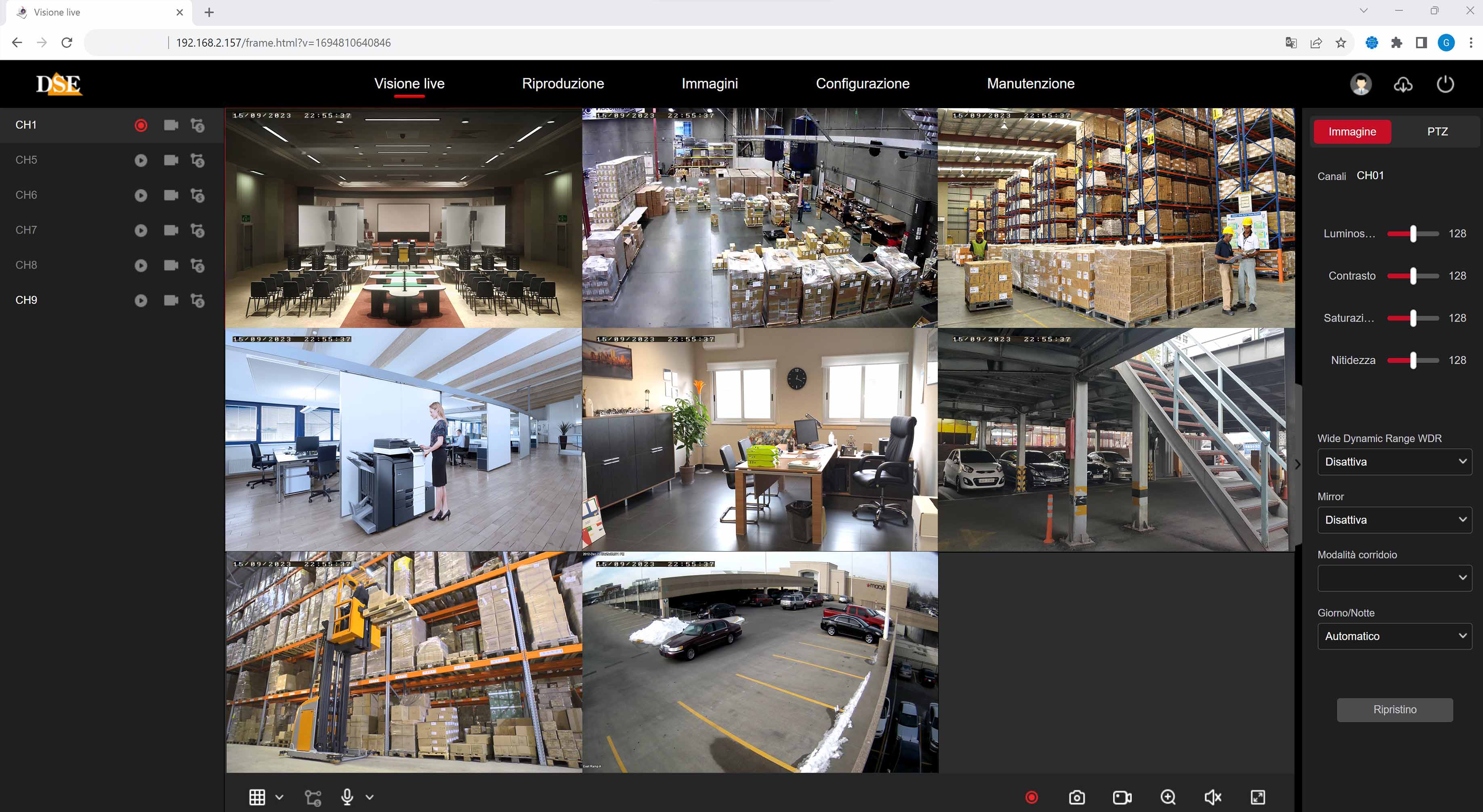Toggle CH9 recording camera icon
1483x812 pixels.
[171, 300]
